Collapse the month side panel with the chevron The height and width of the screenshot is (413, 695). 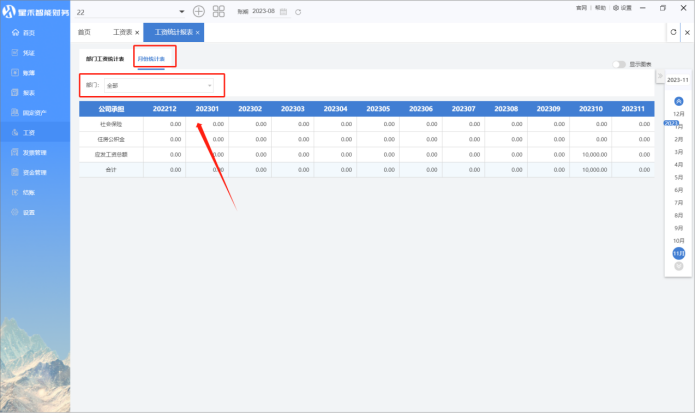[x=659, y=77]
